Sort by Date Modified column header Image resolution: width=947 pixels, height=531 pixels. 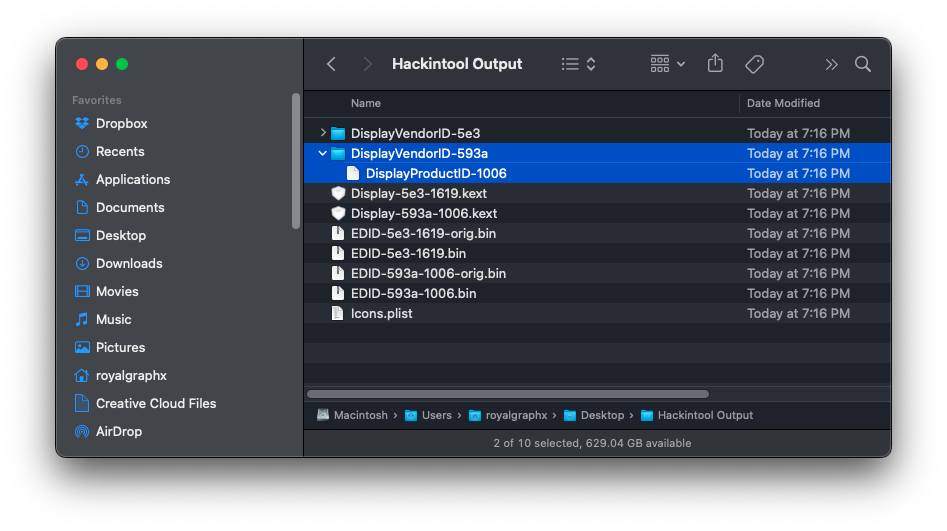[783, 103]
